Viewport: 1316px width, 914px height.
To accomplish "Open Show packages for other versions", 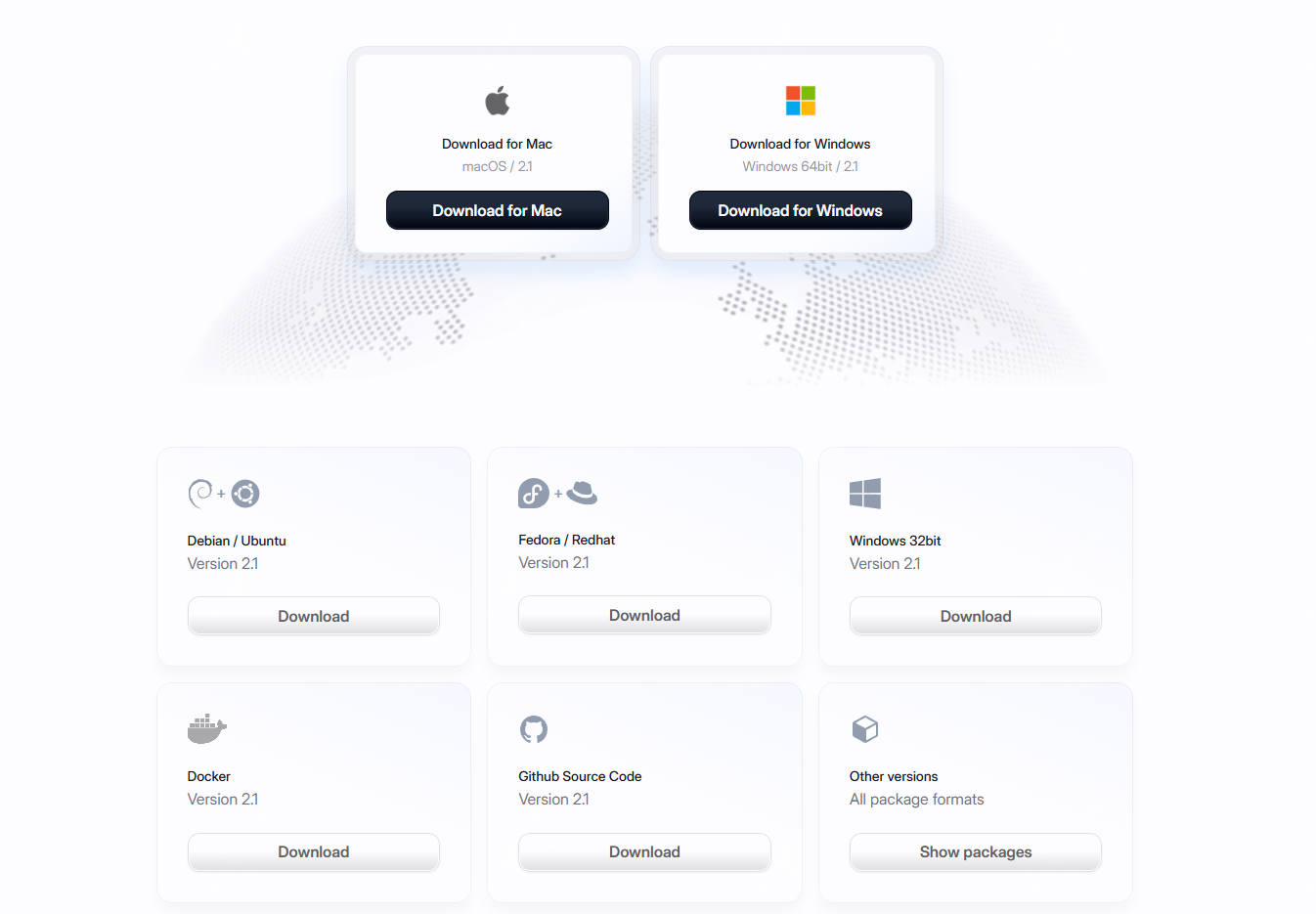I will (x=975, y=852).
